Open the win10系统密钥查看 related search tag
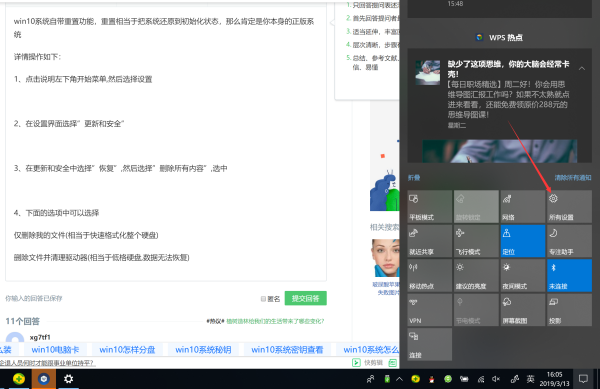The width and height of the screenshot is (600, 389). click(287, 350)
